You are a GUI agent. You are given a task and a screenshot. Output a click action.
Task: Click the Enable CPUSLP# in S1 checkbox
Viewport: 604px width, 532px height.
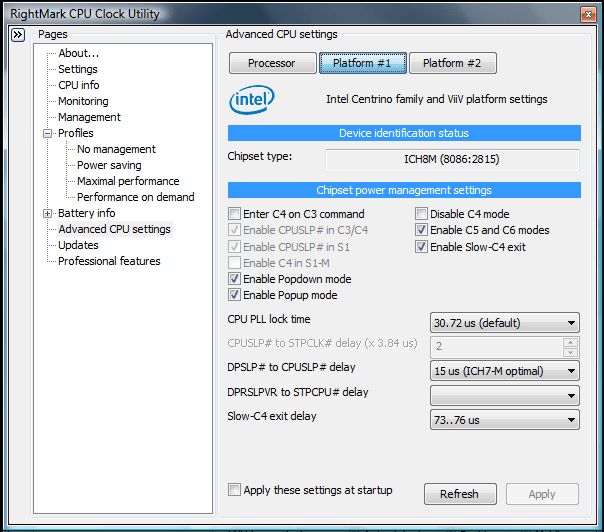click(234, 247)
